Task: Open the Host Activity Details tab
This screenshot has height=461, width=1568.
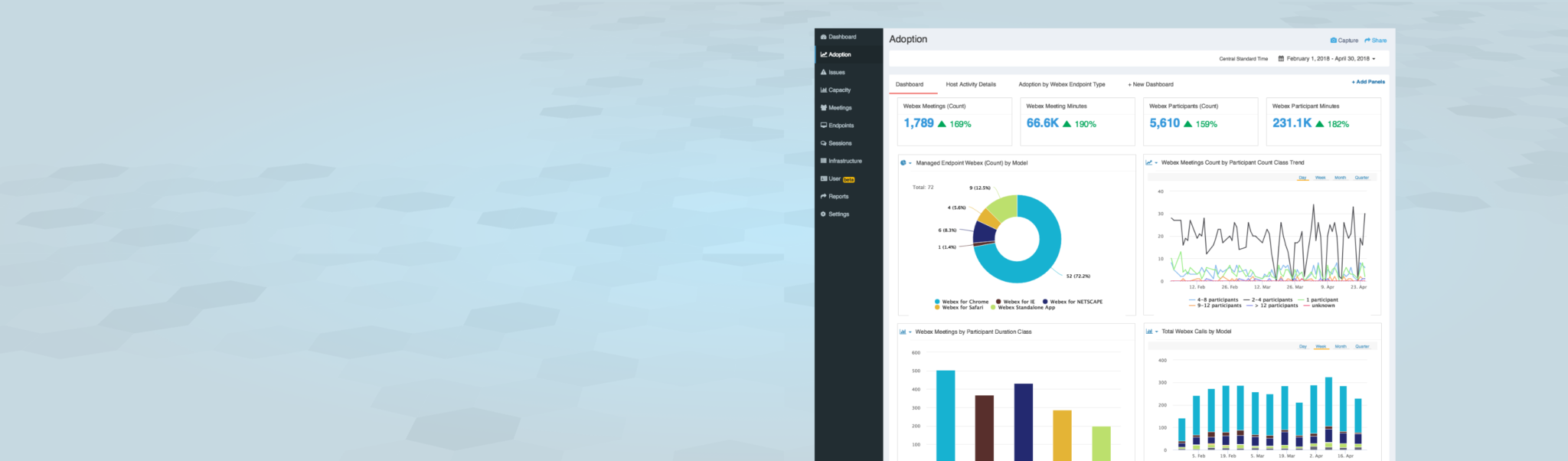Action: pos(971,84)
